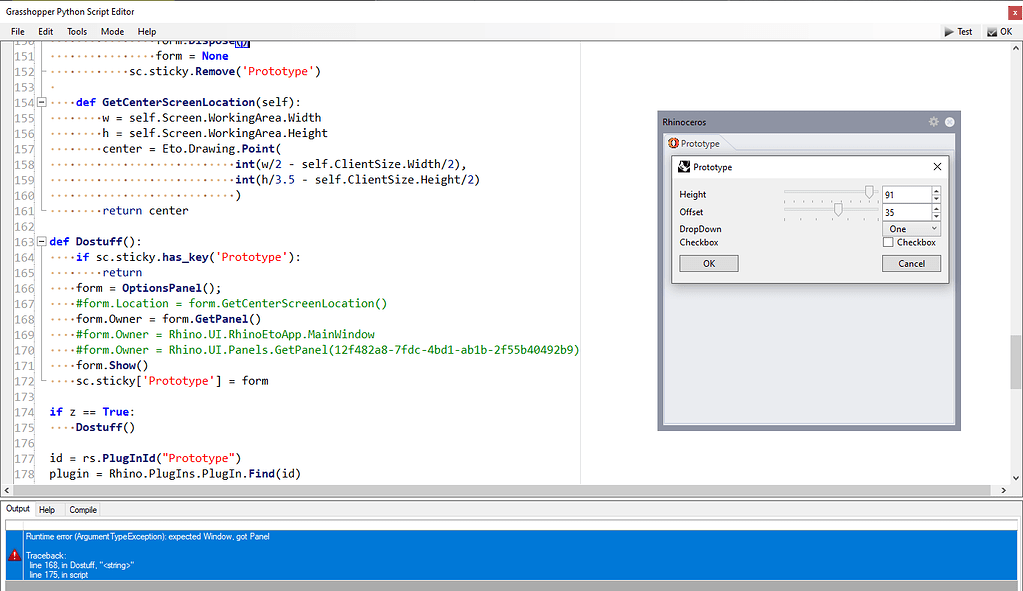Open the Rhinoceros panel gear settings icon
The width and height of the screenshot is (1023, 591).
(934, 121)
